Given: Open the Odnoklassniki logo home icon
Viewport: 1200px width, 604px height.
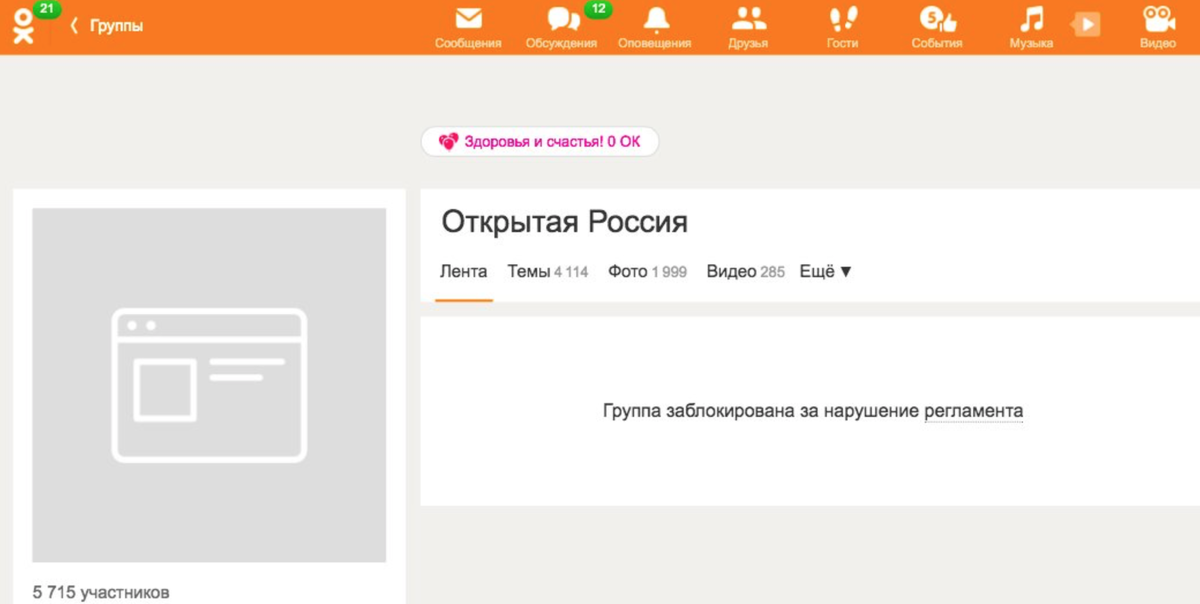Looking at the screenshot, I should coord(22,27).
